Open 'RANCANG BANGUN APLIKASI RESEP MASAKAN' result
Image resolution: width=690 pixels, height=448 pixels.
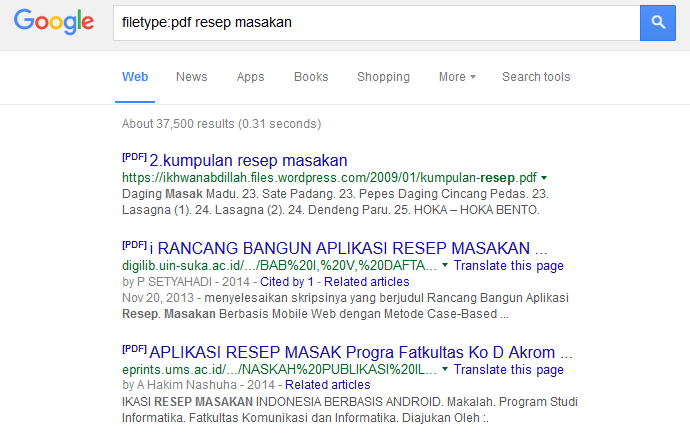[348, 248]
